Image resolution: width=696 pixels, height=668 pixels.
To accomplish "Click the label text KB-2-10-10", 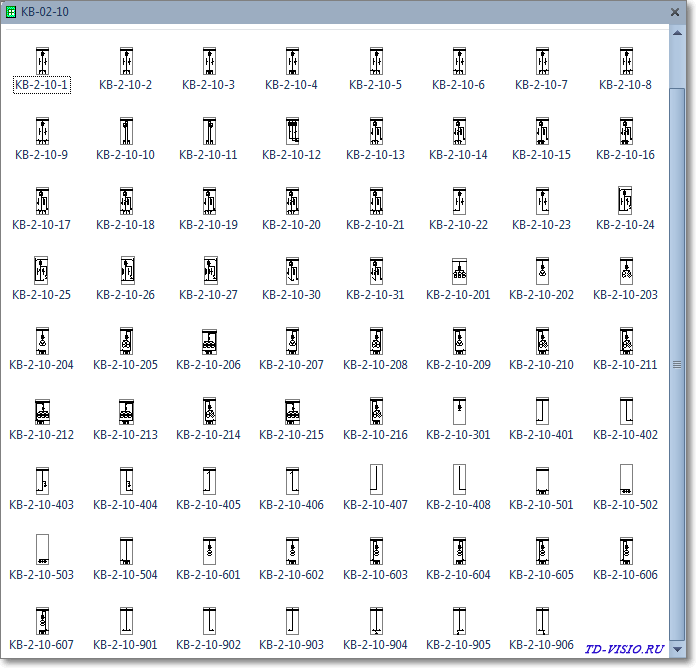I will pos(126,154).
